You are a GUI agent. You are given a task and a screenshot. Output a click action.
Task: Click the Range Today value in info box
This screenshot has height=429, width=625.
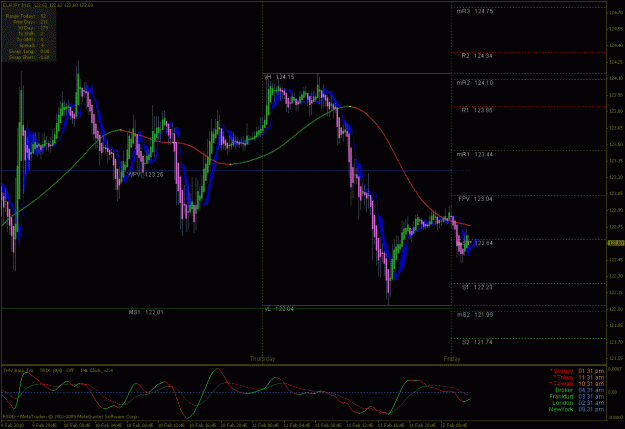[x=43, y=16]
